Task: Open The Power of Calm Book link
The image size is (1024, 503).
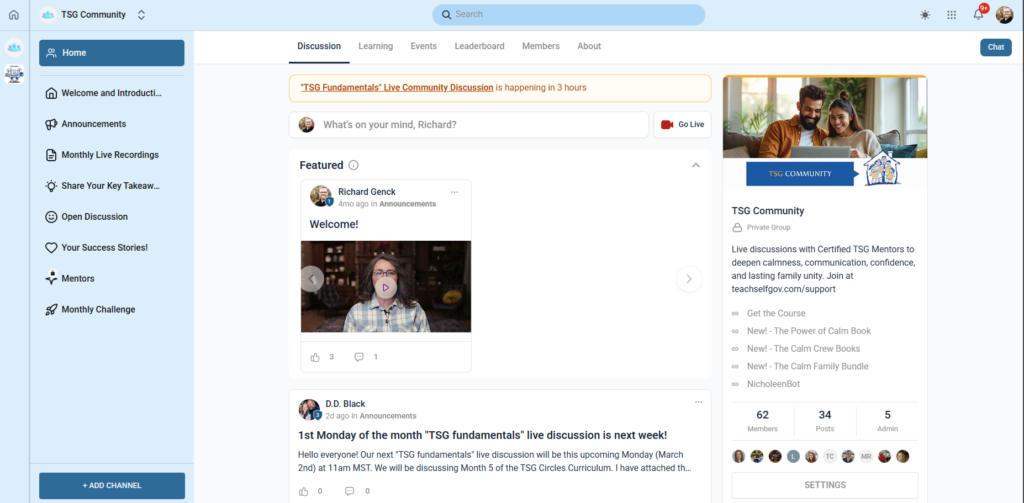Action: 809,331
